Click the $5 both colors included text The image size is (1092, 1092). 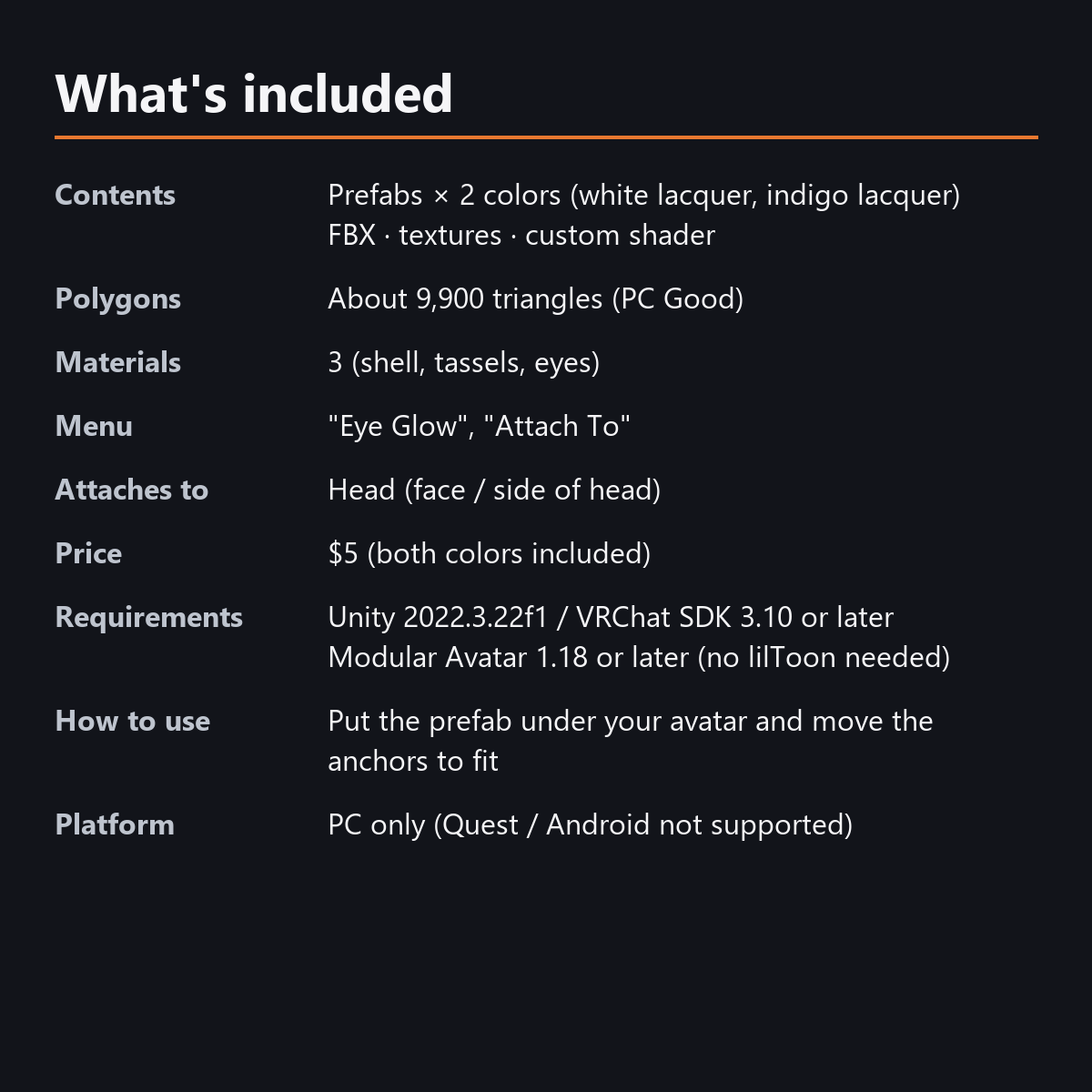pyautogui.click(x=490, y=553)
